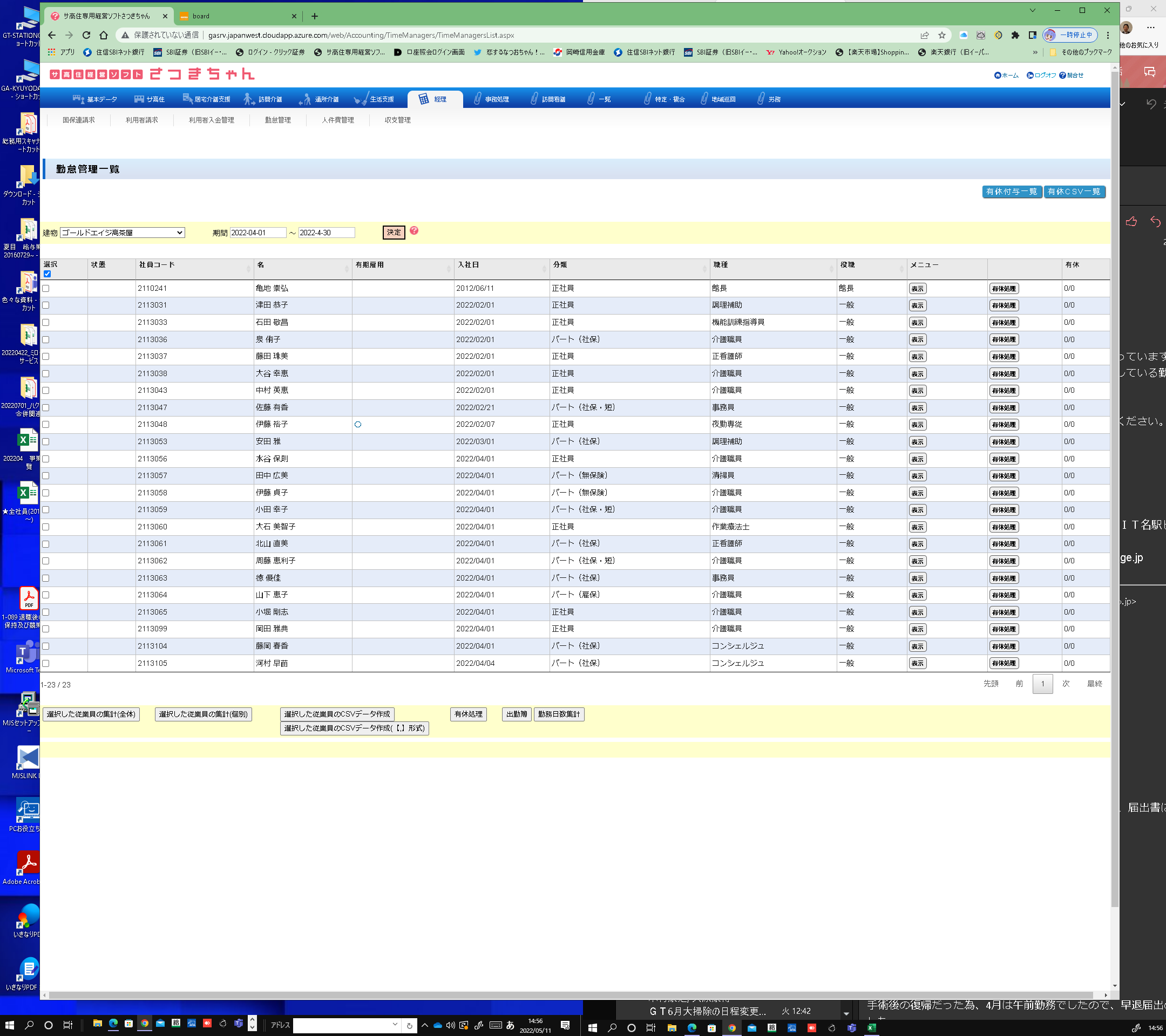Click the share page icon in address bar
The height and width of the screenshot is (1036, 1166).
point(924,35)
